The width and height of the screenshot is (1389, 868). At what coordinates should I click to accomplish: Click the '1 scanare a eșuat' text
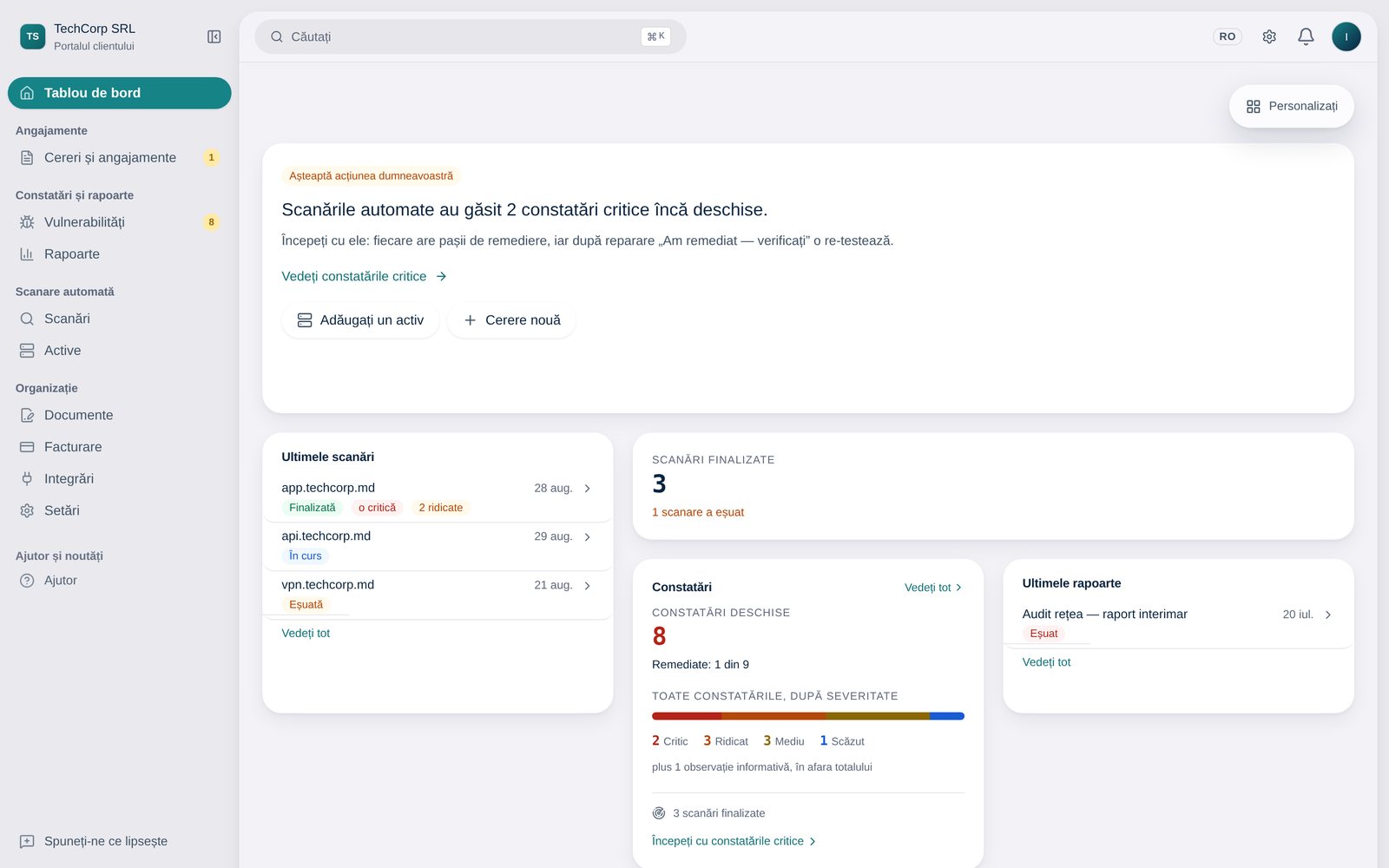coord(698,512)
